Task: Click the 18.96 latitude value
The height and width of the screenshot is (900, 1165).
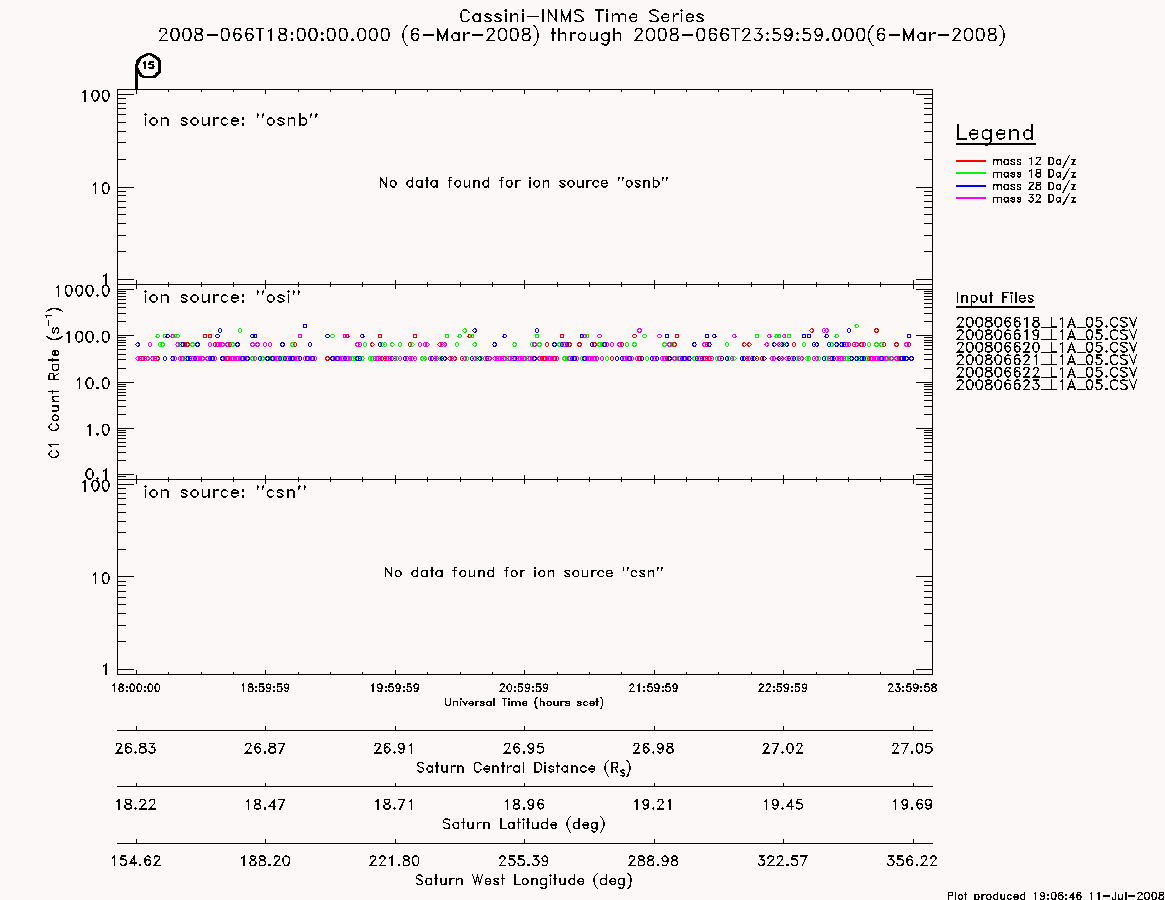Action: [x=524, y=805]
